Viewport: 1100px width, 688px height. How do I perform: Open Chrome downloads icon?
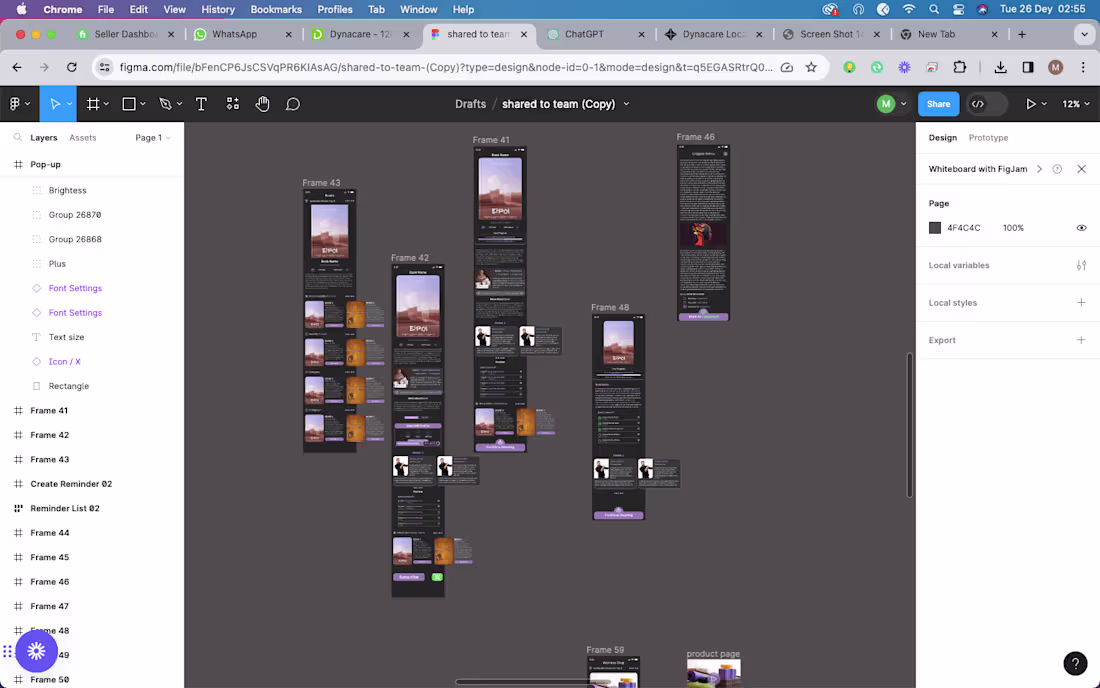(x=1000, y=67)
